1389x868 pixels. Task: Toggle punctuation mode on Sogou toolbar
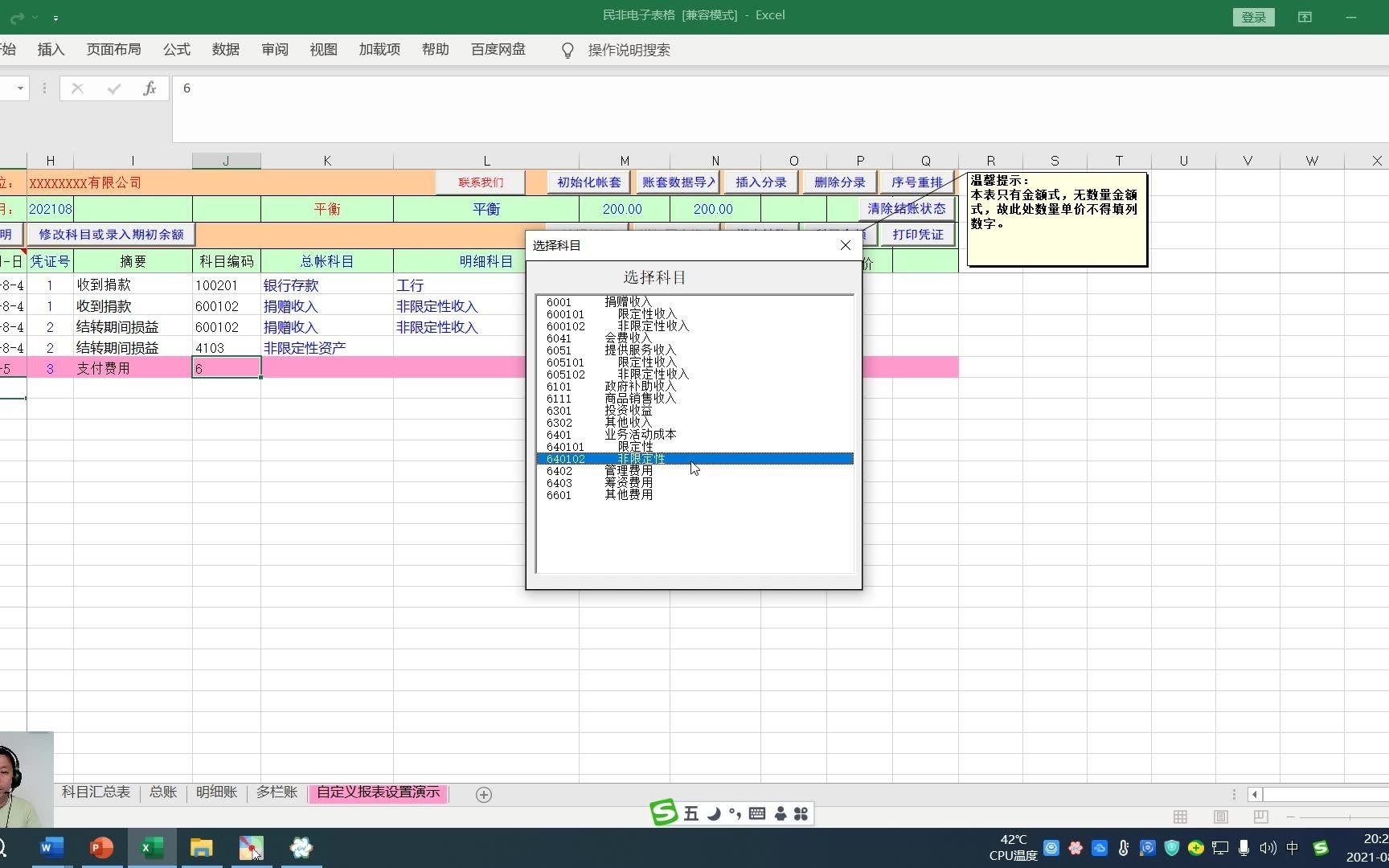[x=734, y=813]
